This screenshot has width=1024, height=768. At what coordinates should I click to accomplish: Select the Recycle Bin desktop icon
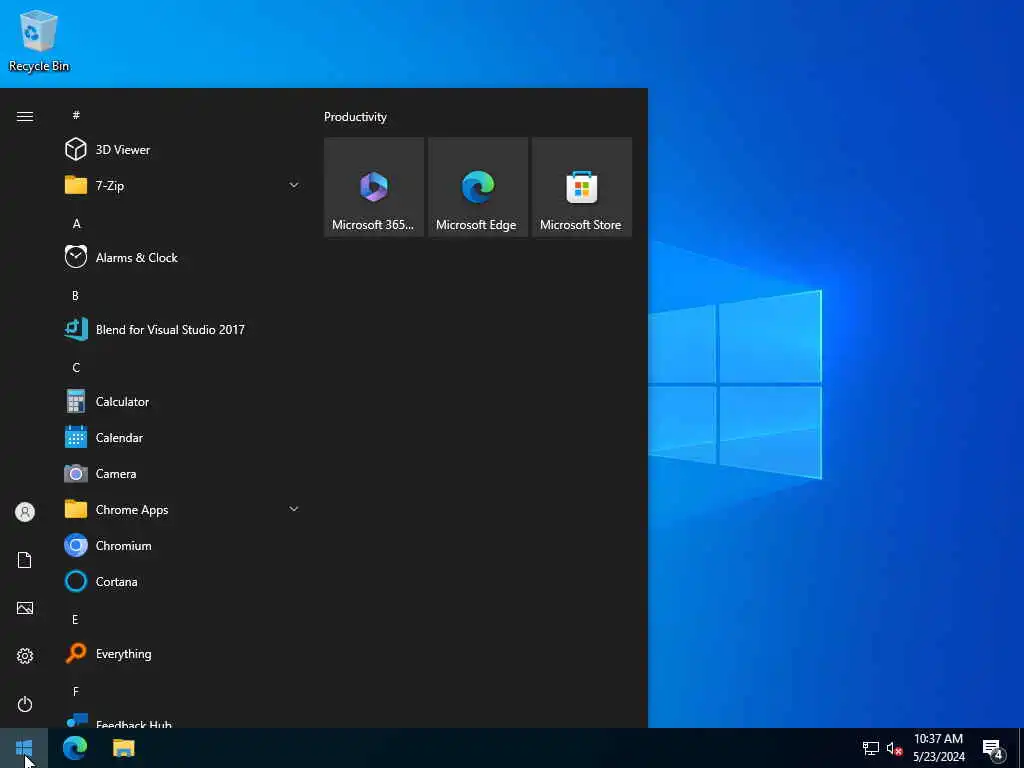39,40
